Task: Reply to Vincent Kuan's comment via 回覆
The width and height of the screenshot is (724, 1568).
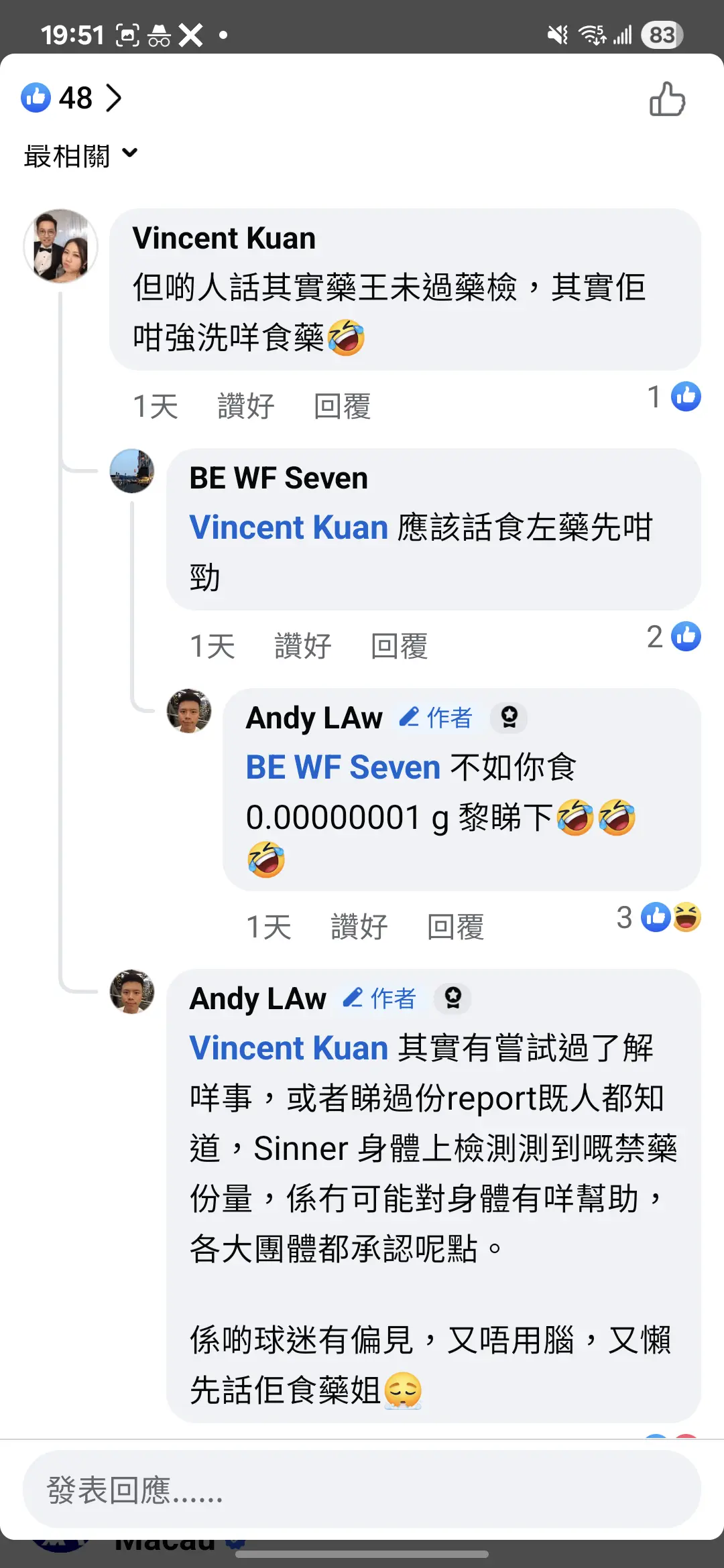Action: (343, 406)
